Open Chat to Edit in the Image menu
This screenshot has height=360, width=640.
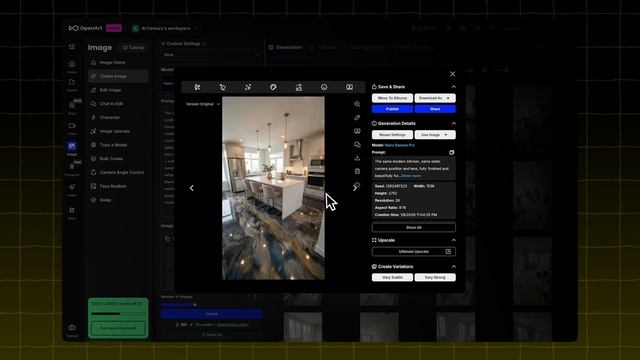click(118, 104)
